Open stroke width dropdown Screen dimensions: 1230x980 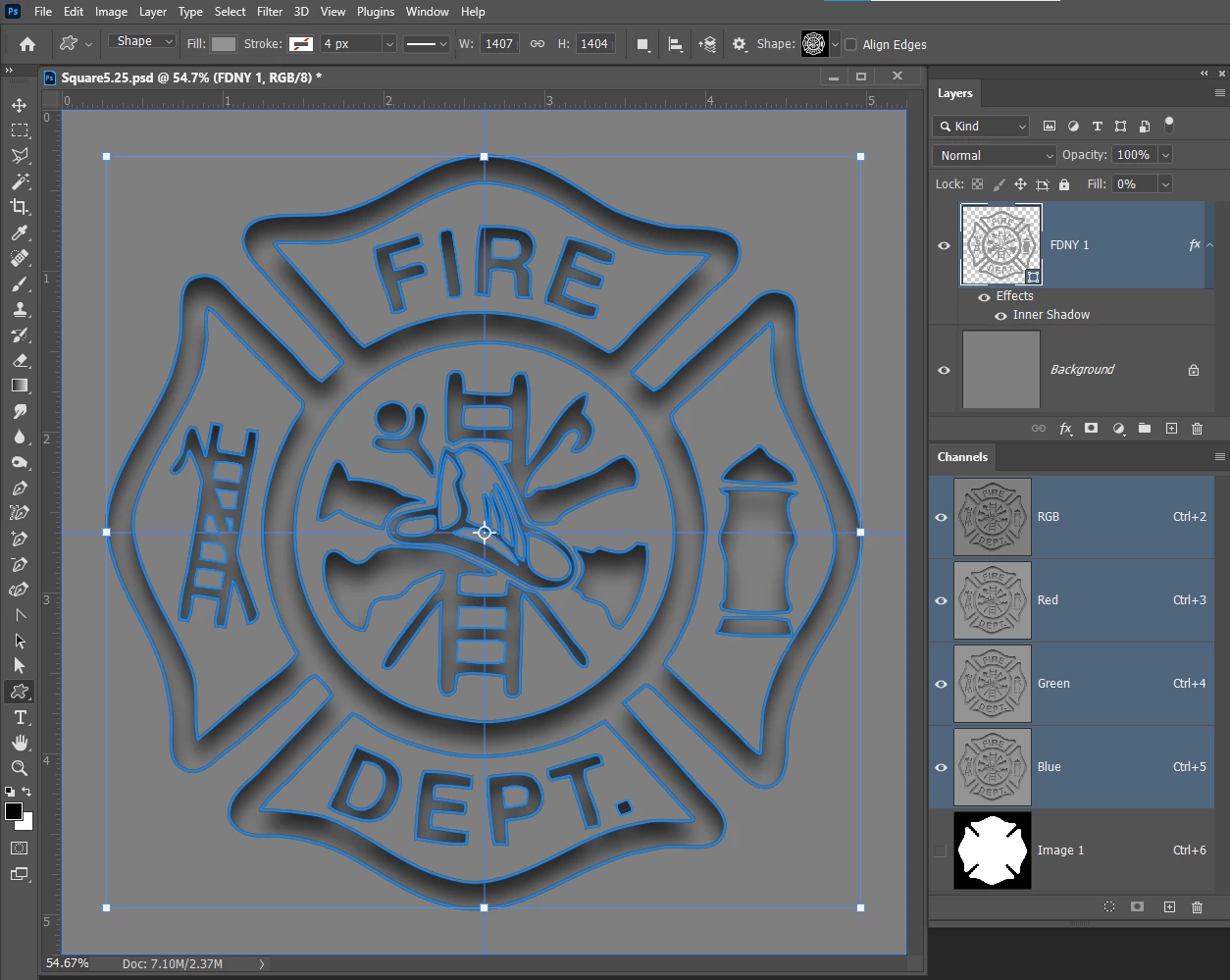(x=389, y=44)
